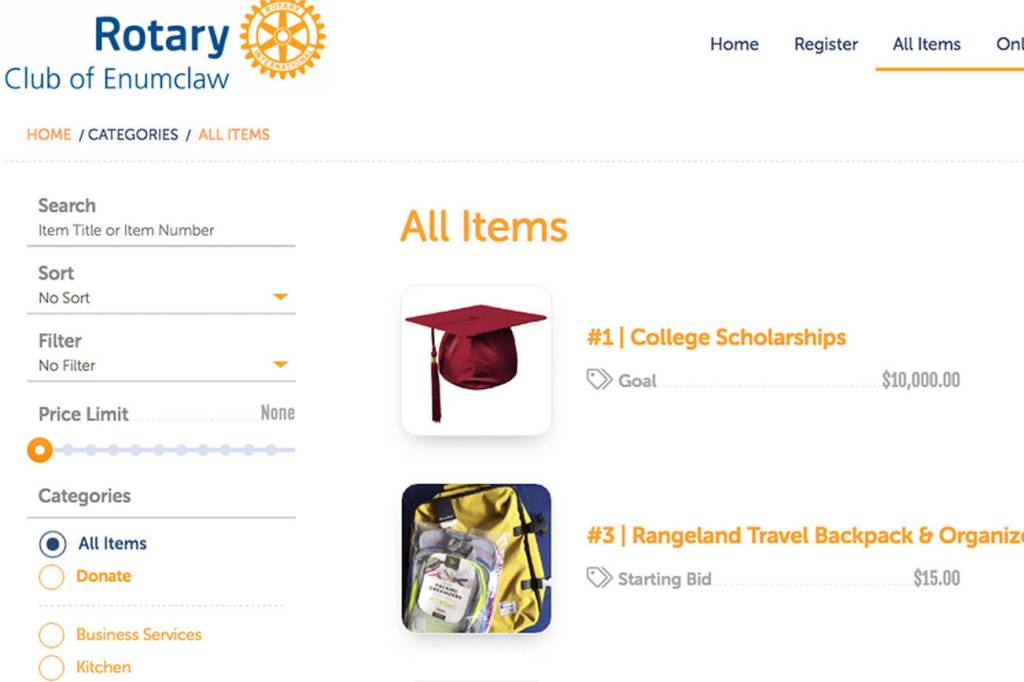The image size is (1024, 682).
Task: Select the Donate category radio button
Action: [52, 577]
